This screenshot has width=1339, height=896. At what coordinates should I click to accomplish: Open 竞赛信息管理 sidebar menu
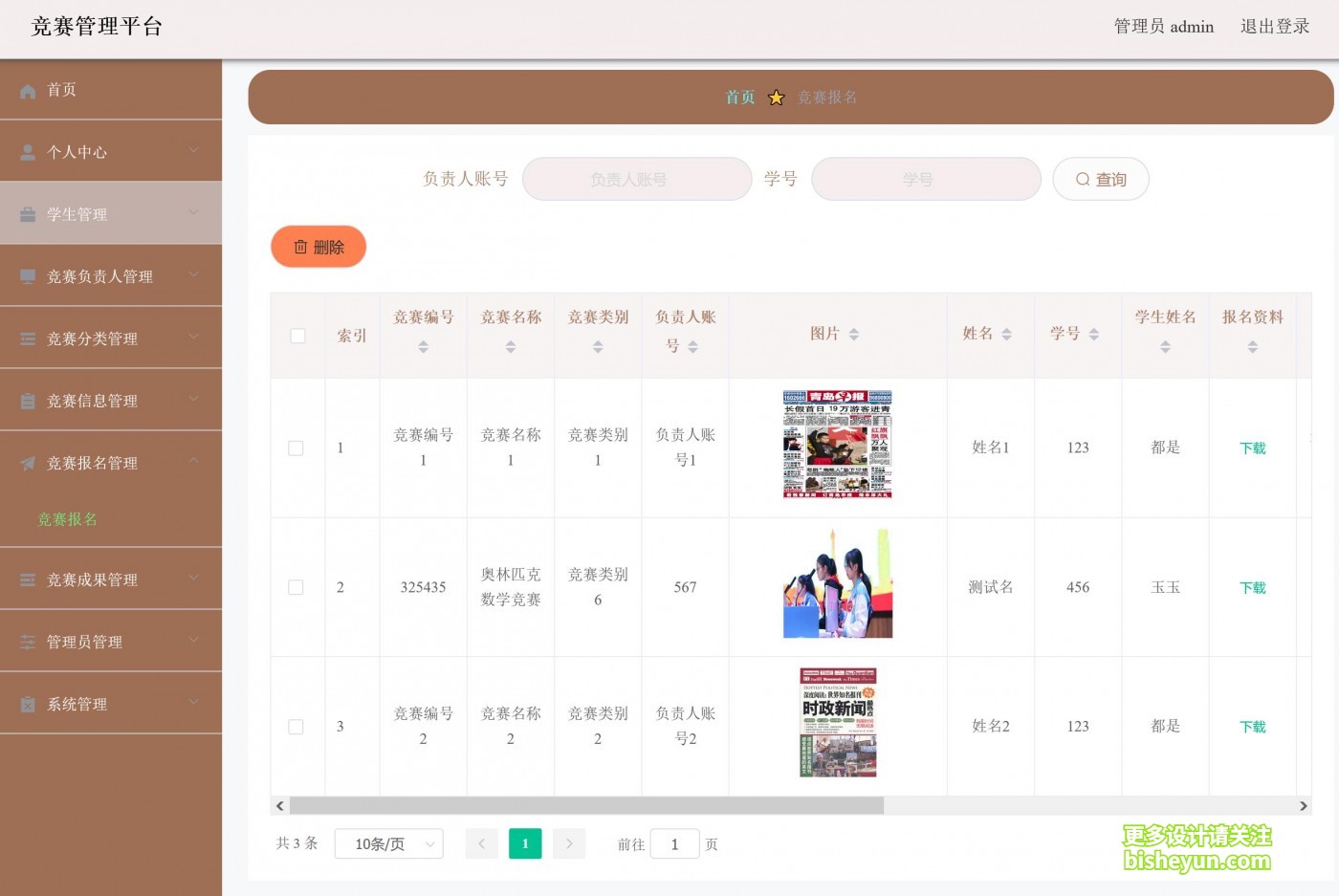111,401
